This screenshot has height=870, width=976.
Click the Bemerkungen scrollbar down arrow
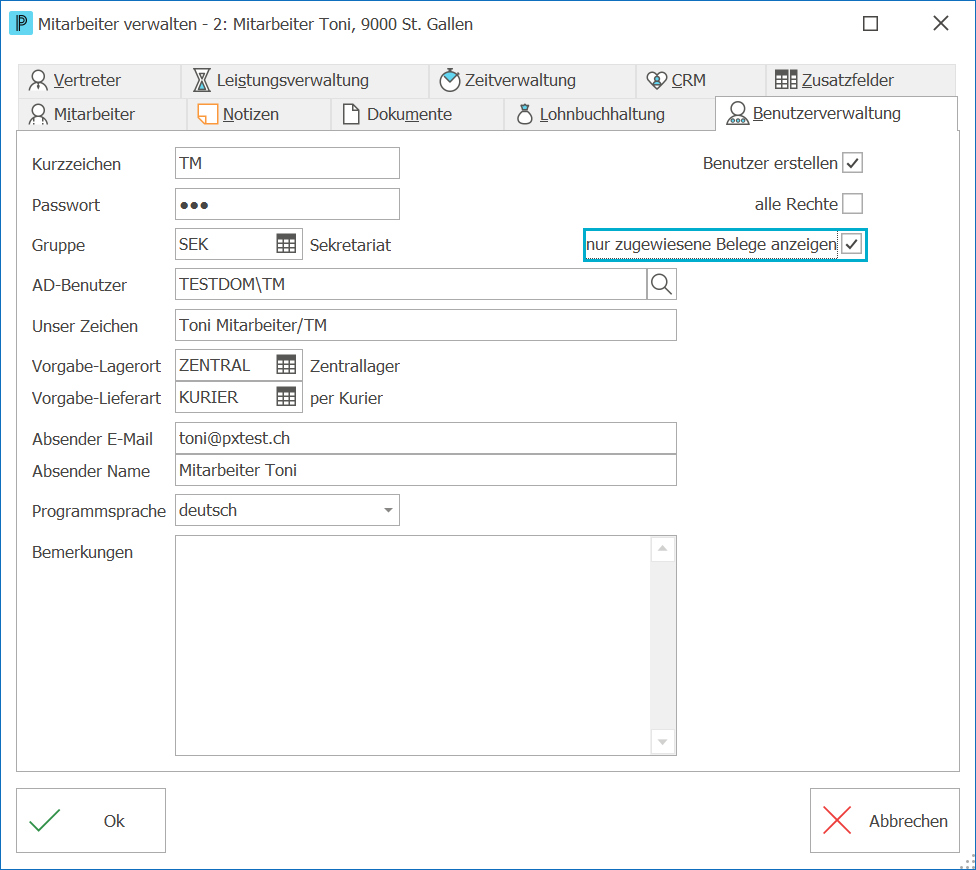point(662,742)
